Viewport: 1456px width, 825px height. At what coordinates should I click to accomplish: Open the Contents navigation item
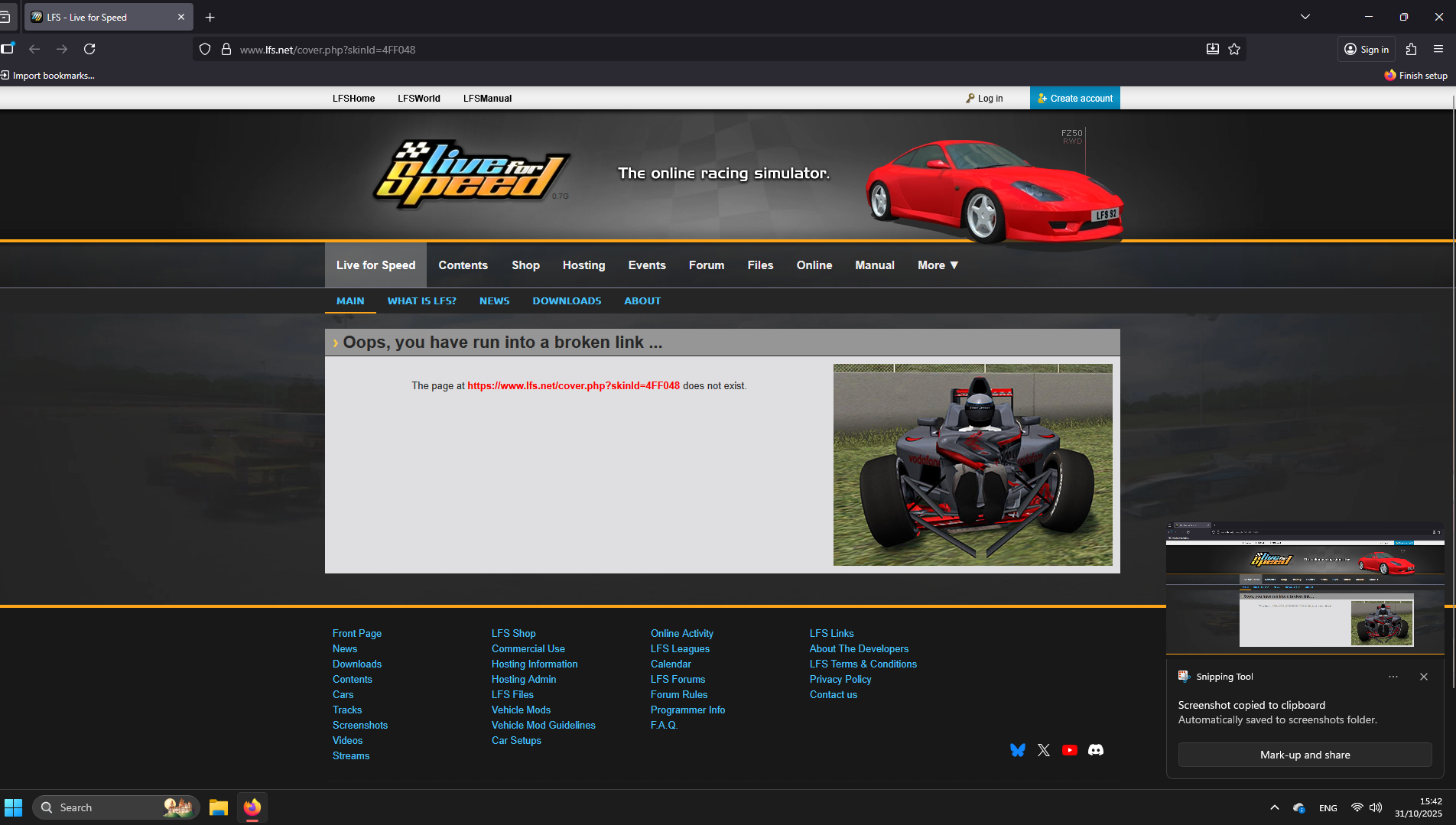463,265
